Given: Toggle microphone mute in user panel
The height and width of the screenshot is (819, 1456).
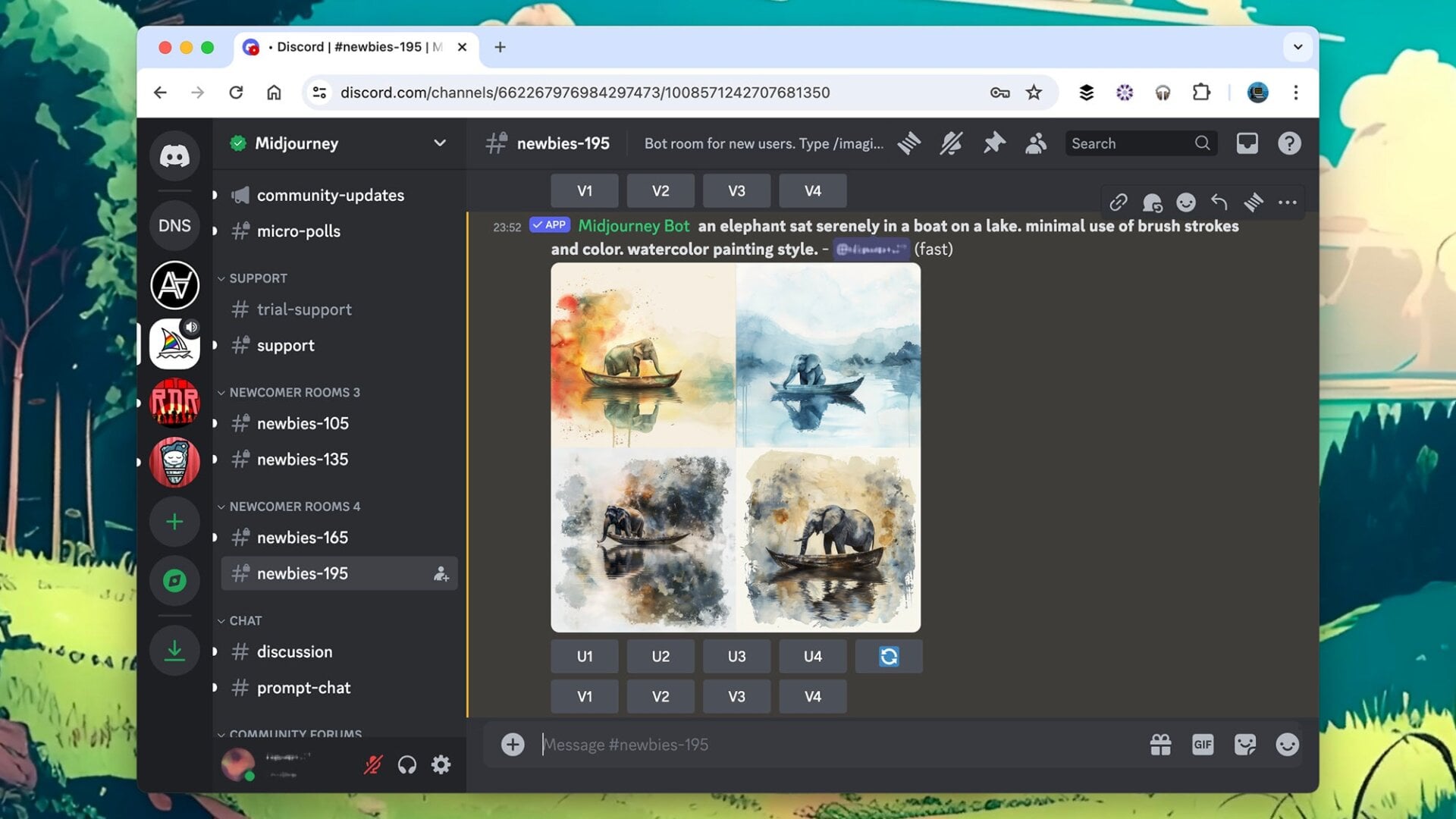Looking at the screenshot, I should pyautogui.click(x=372, y=764).
